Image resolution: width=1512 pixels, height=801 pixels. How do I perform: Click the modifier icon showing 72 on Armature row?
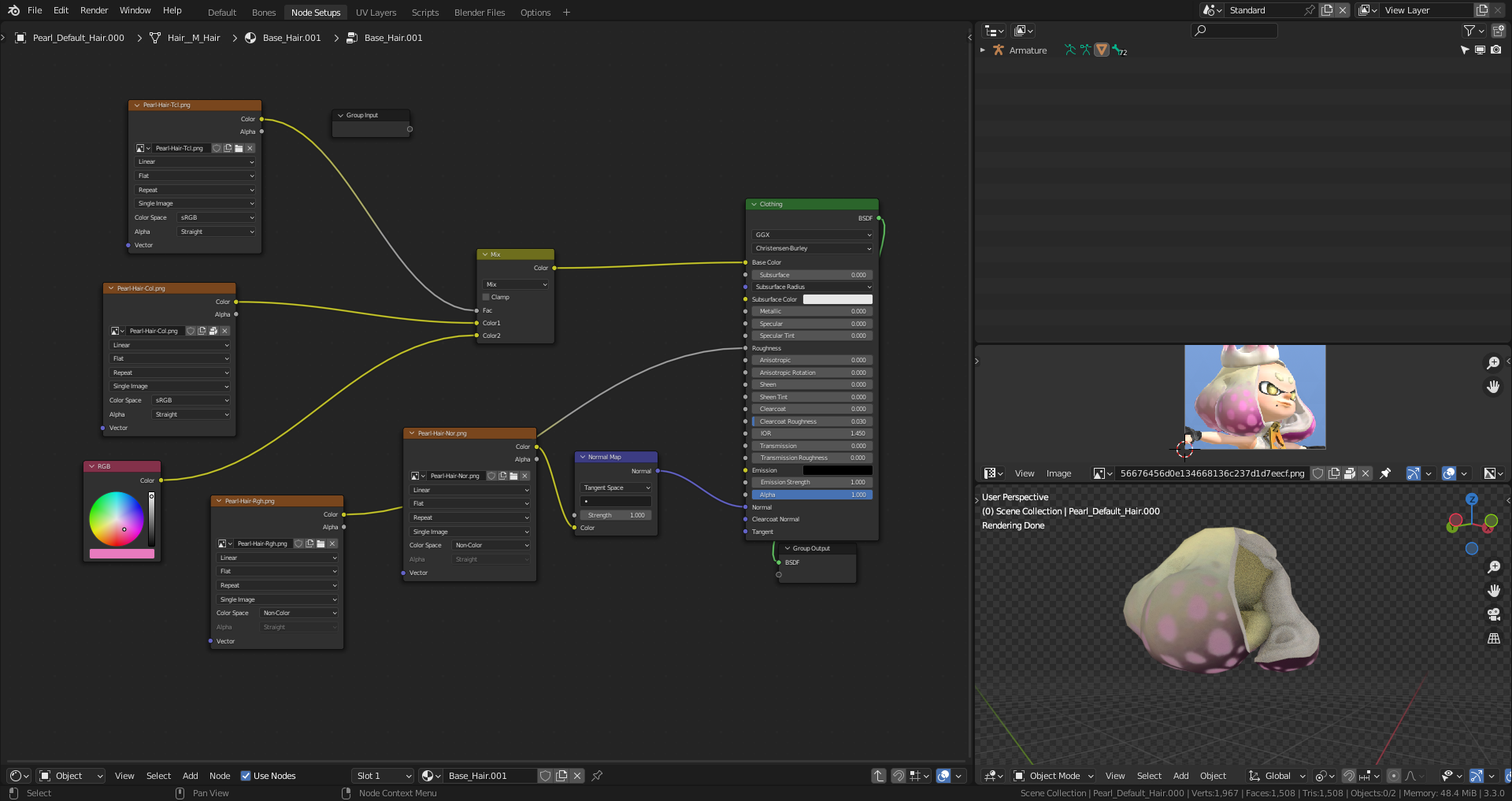pyautogui.click(x=1119, y=50)
